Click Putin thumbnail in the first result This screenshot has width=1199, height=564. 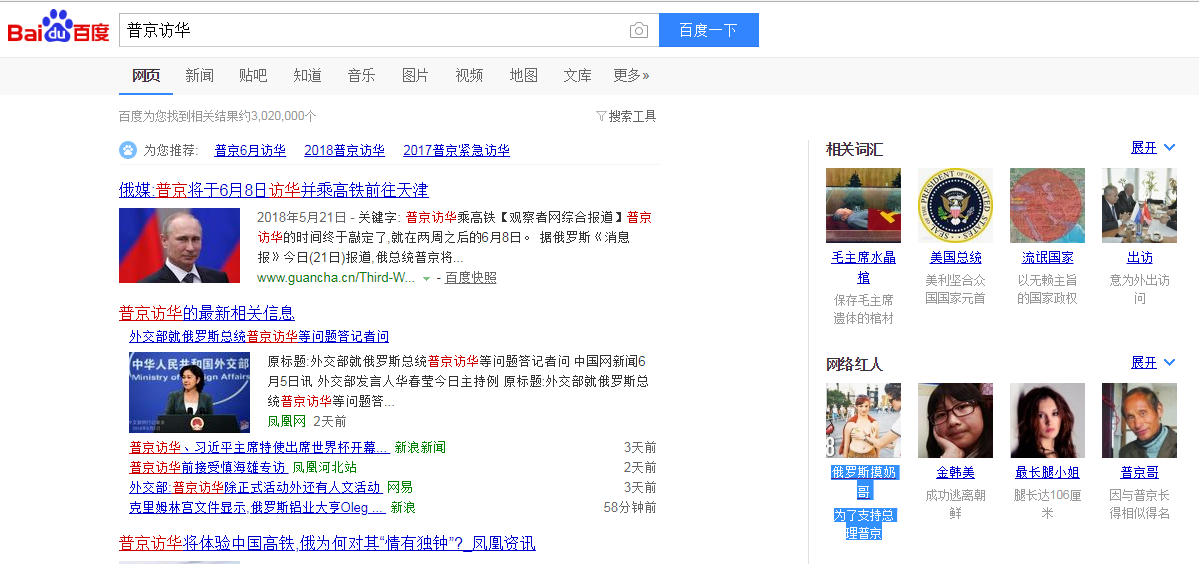tap(180, 245)
